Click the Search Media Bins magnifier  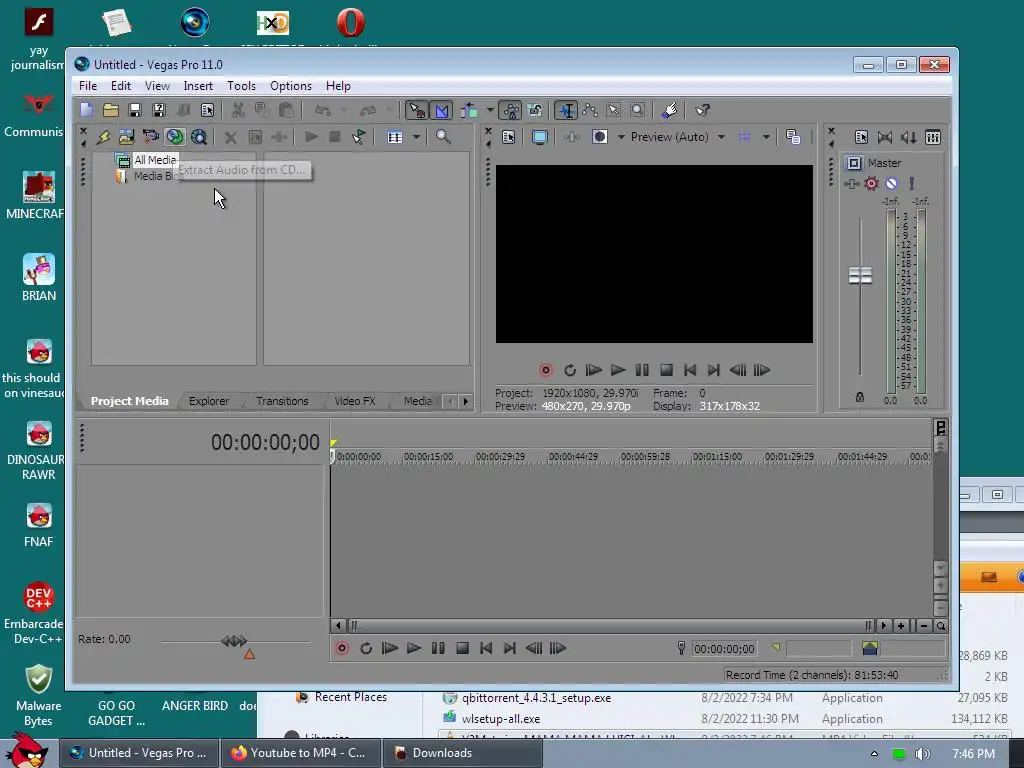click(x=443, y=137)
